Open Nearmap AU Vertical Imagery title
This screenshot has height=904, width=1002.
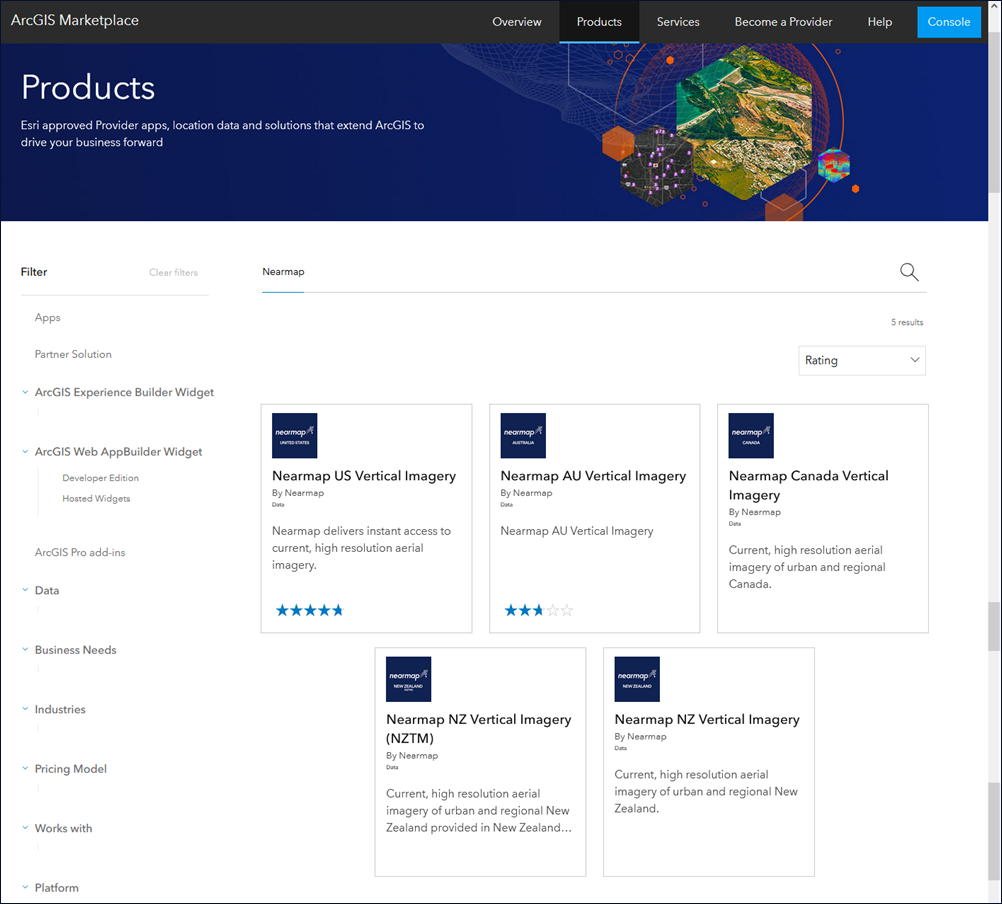pos(593,476)
